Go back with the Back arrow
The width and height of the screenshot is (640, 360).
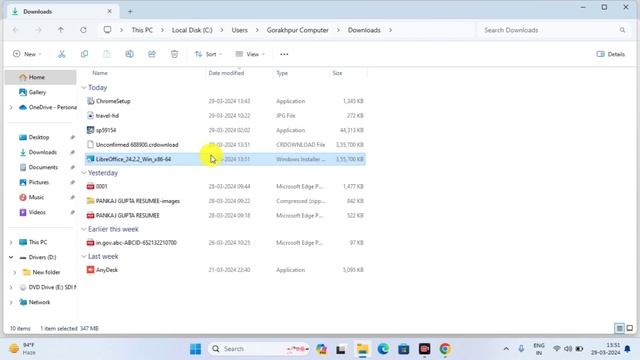(16, 30)
